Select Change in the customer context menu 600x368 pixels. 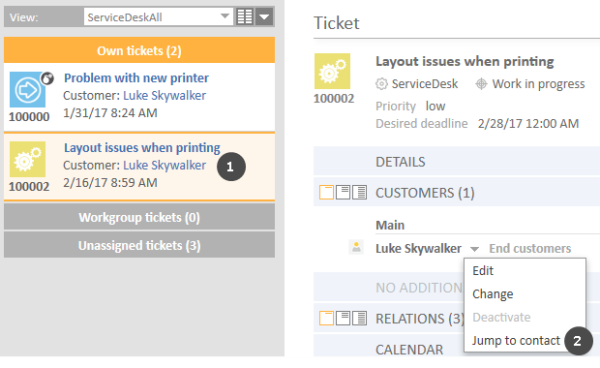coord(493,294)
